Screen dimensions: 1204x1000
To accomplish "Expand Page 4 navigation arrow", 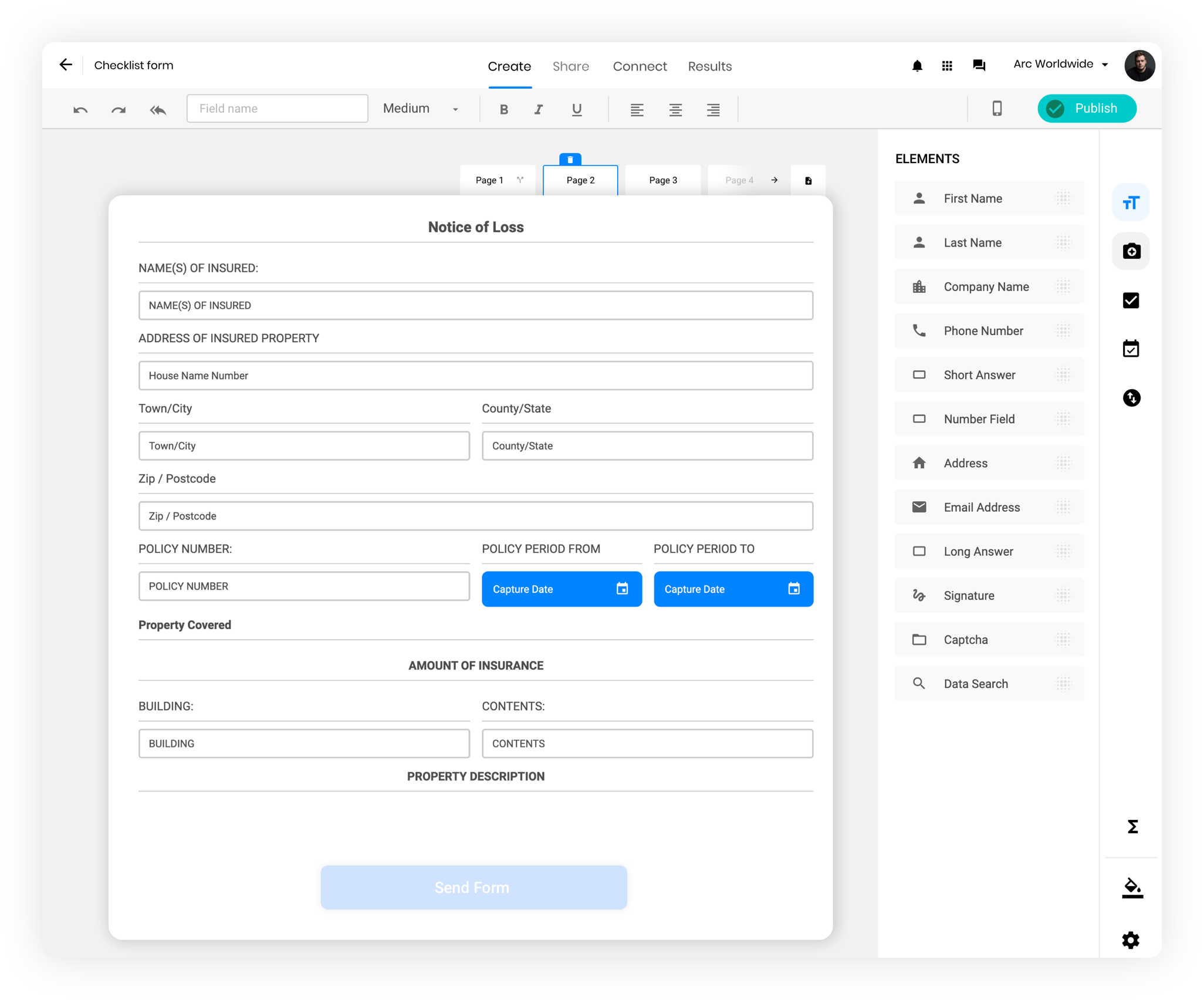I will click(x=776, y=180).
